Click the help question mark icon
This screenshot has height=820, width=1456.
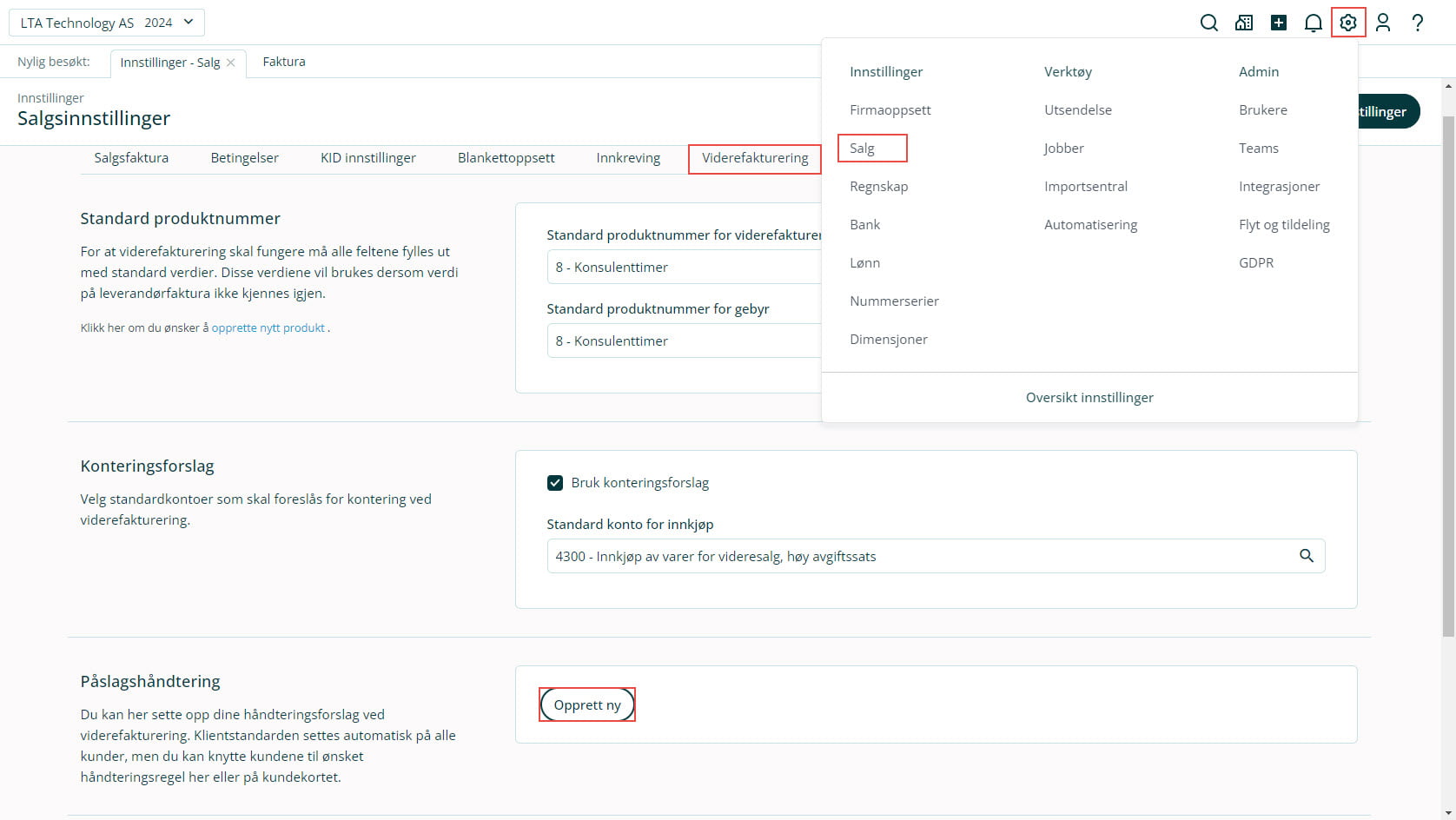[x=1418, y=23]
